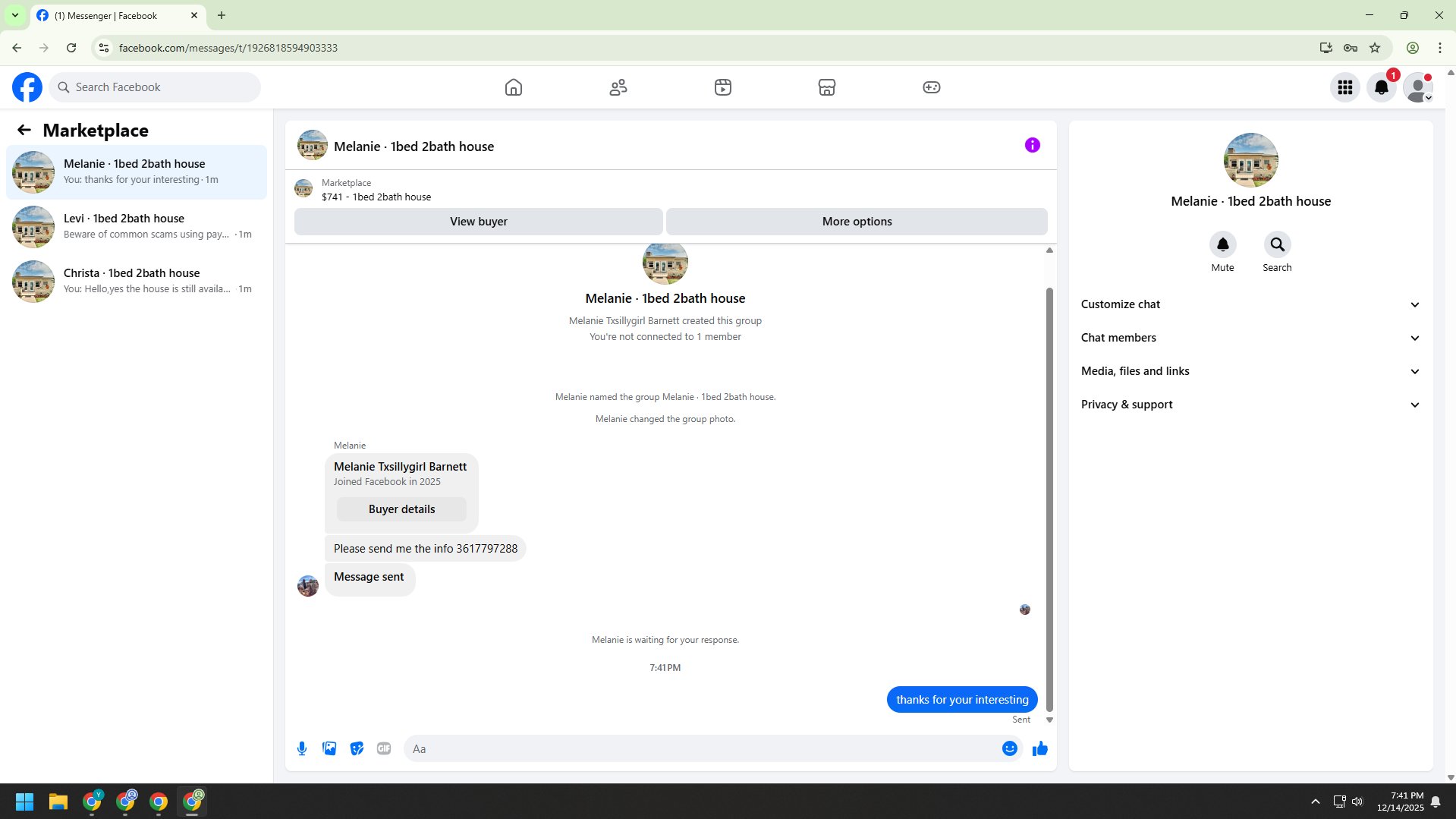Choose a GIF icon
Screen dimensions: 1456x819
coord(384,748)
